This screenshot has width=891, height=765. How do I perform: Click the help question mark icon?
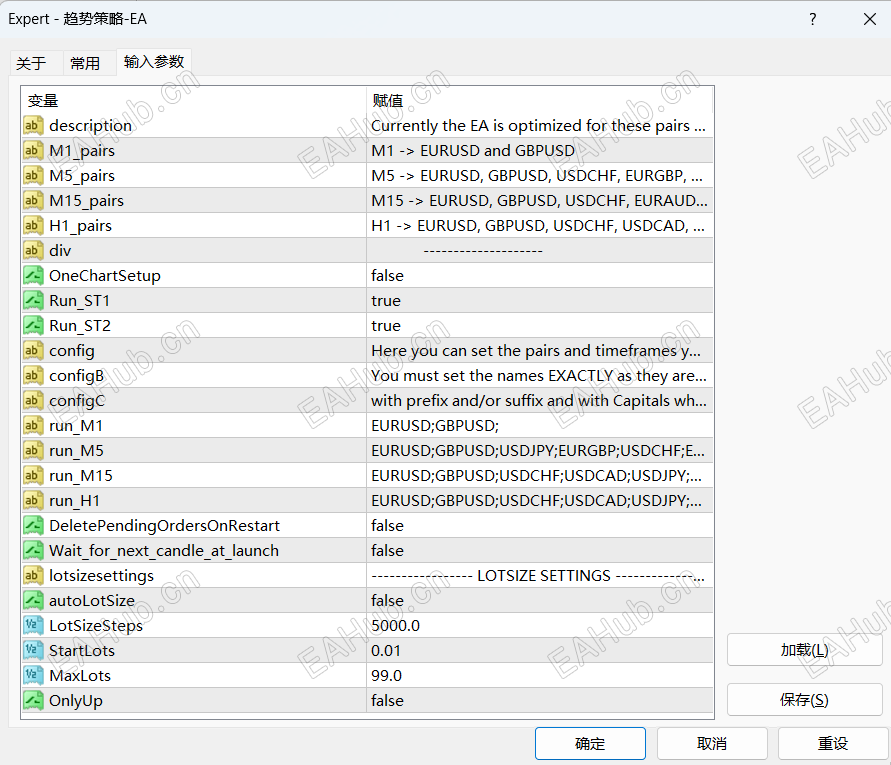pos(812,19)
